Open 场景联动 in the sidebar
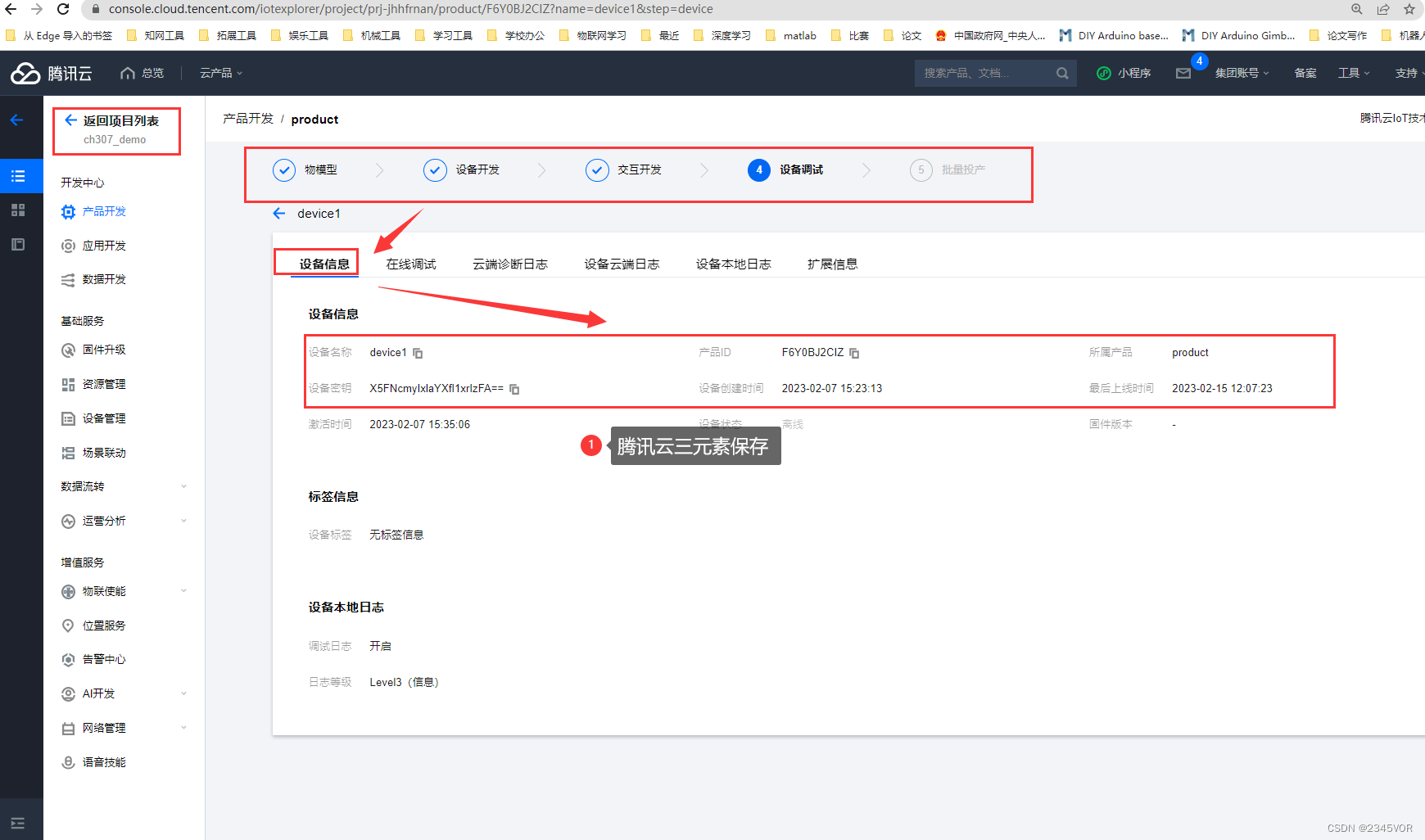 [x=104, y=453]
